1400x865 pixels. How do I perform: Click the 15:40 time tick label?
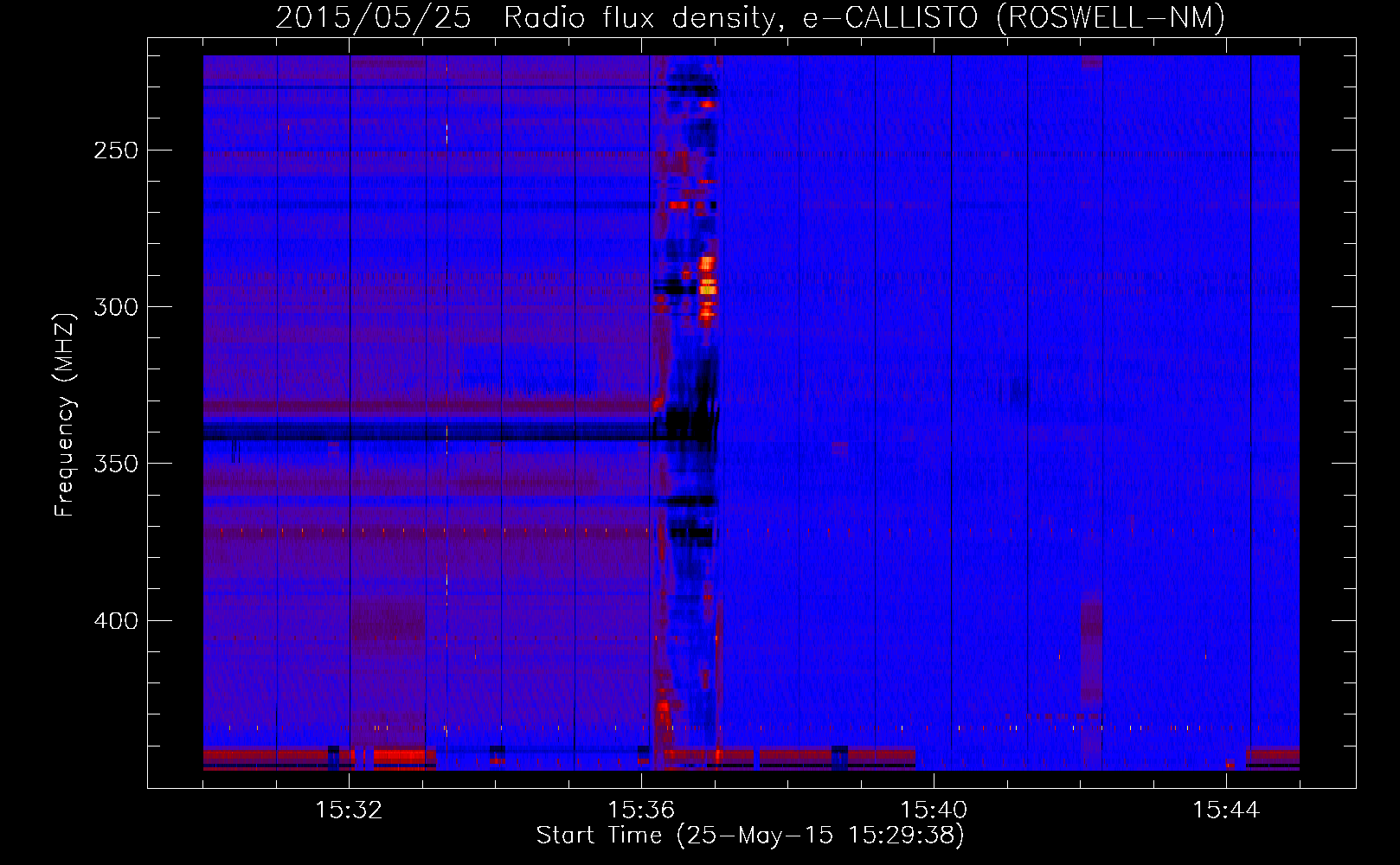934,811
